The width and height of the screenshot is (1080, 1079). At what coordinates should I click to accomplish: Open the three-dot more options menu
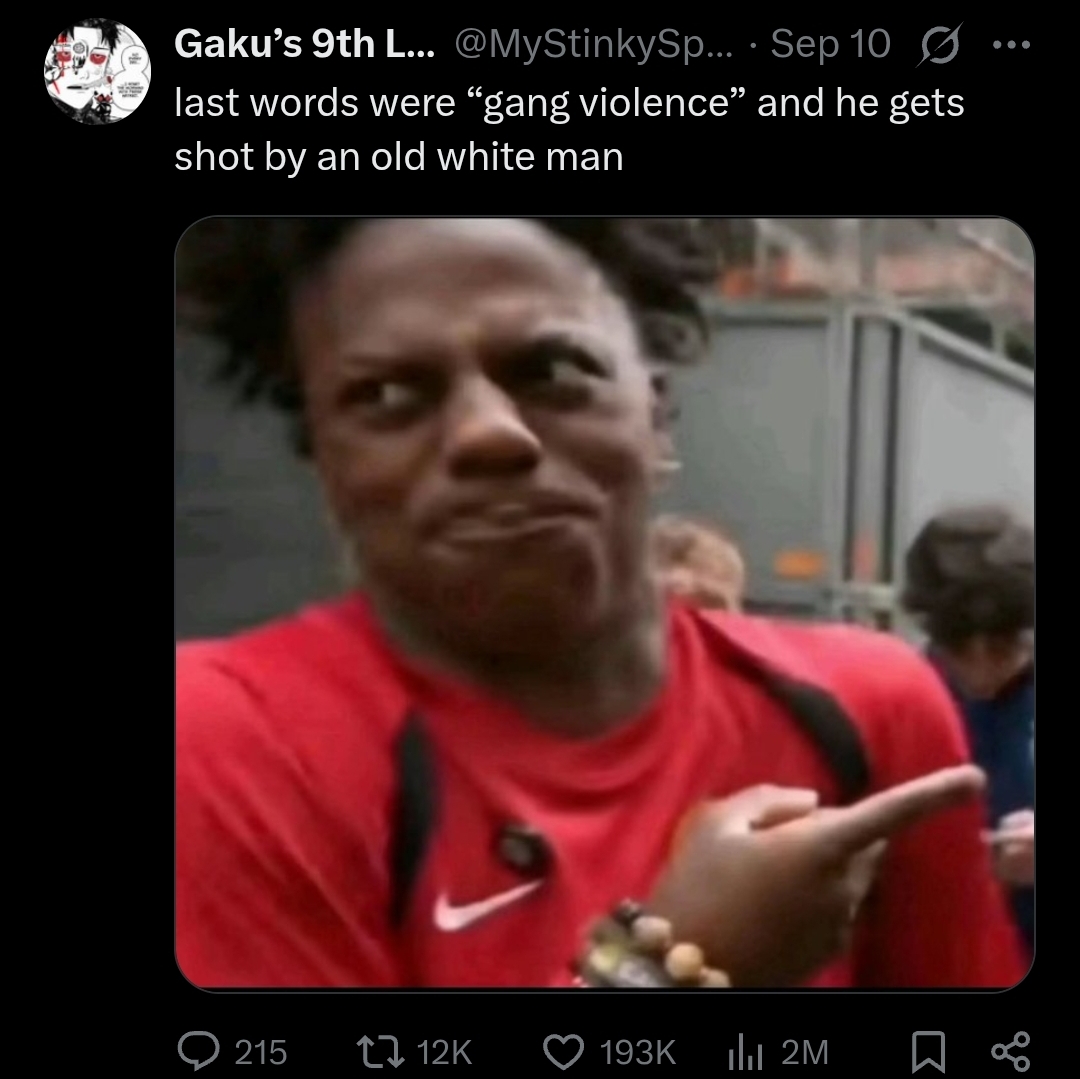(x=1011, y=45)
